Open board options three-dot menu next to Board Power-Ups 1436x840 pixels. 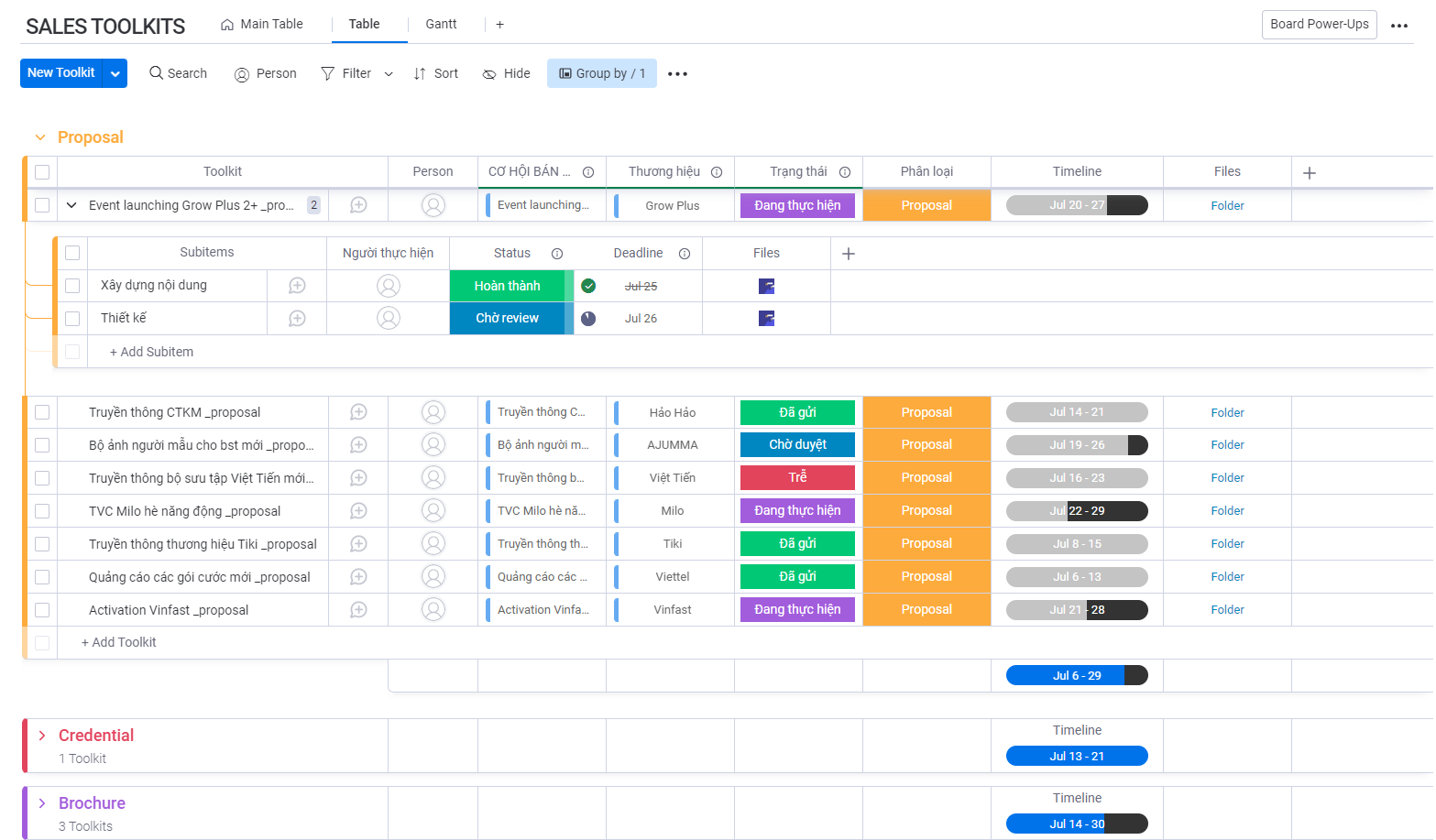coord(1398,26)
